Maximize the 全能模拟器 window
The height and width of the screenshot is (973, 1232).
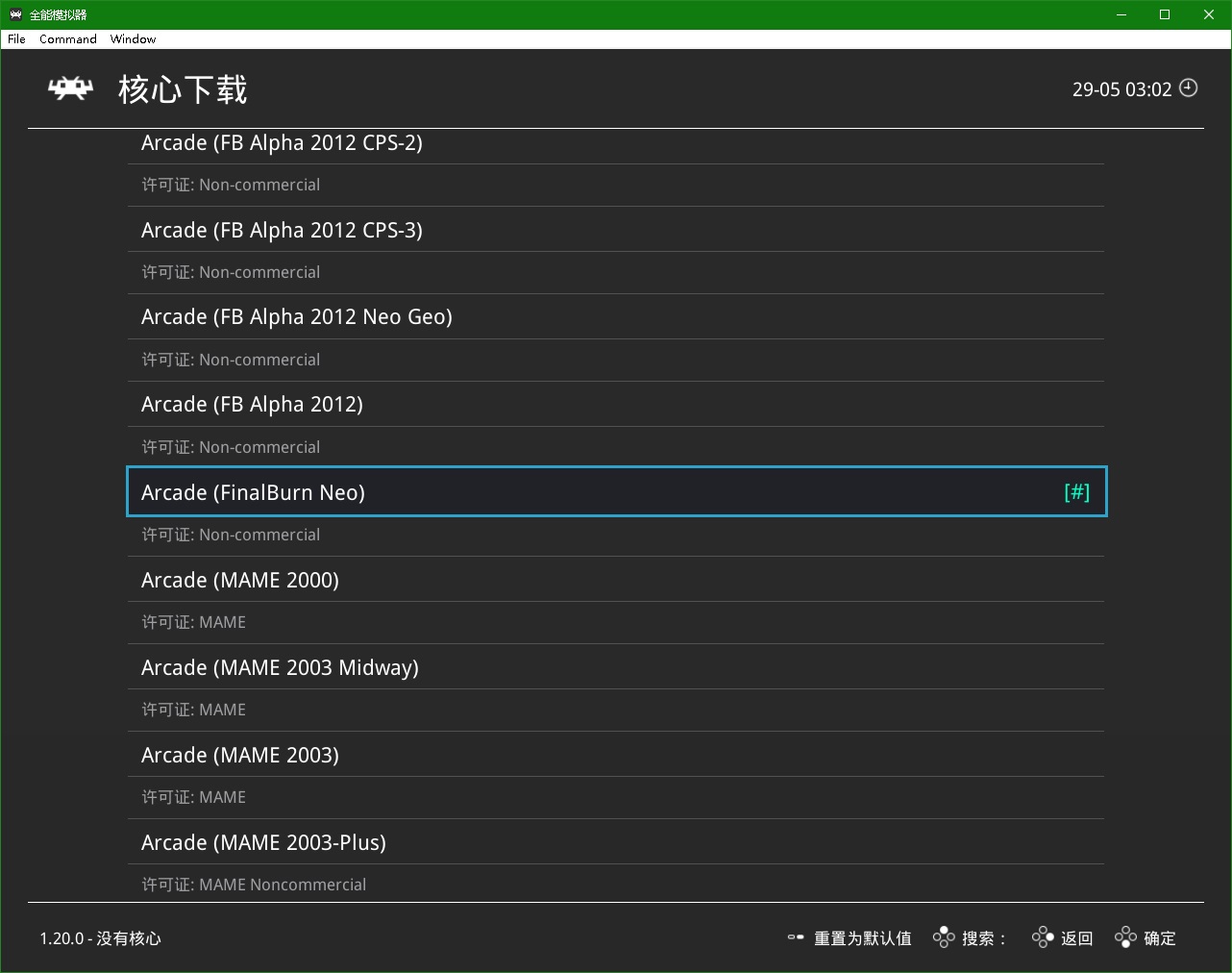(x=1165, y=14)
